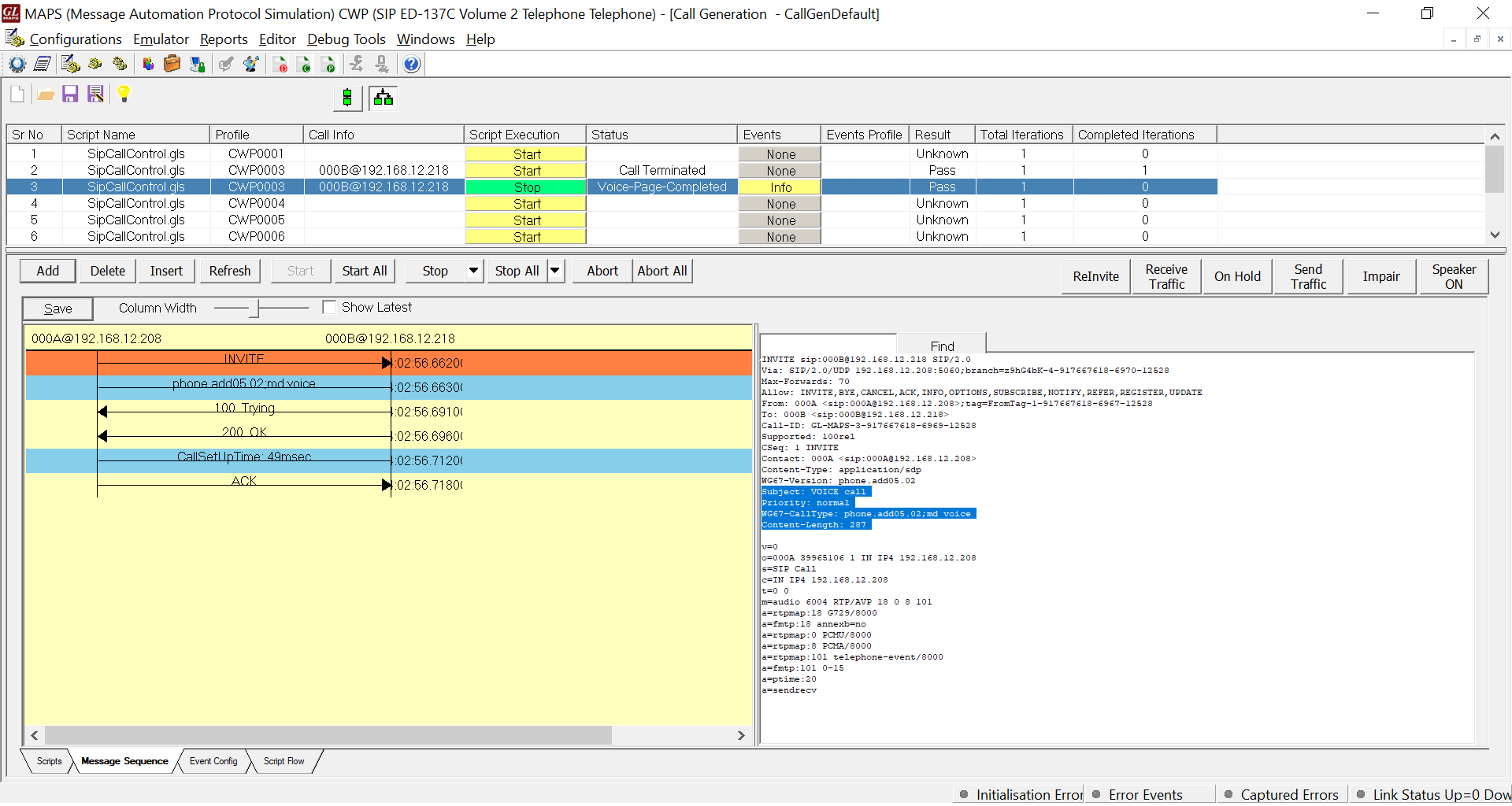The height and width of the screenshot is (806, 1512).
Task: Click the grayed link-up arrows icon
Action: [x=357, y=65]
